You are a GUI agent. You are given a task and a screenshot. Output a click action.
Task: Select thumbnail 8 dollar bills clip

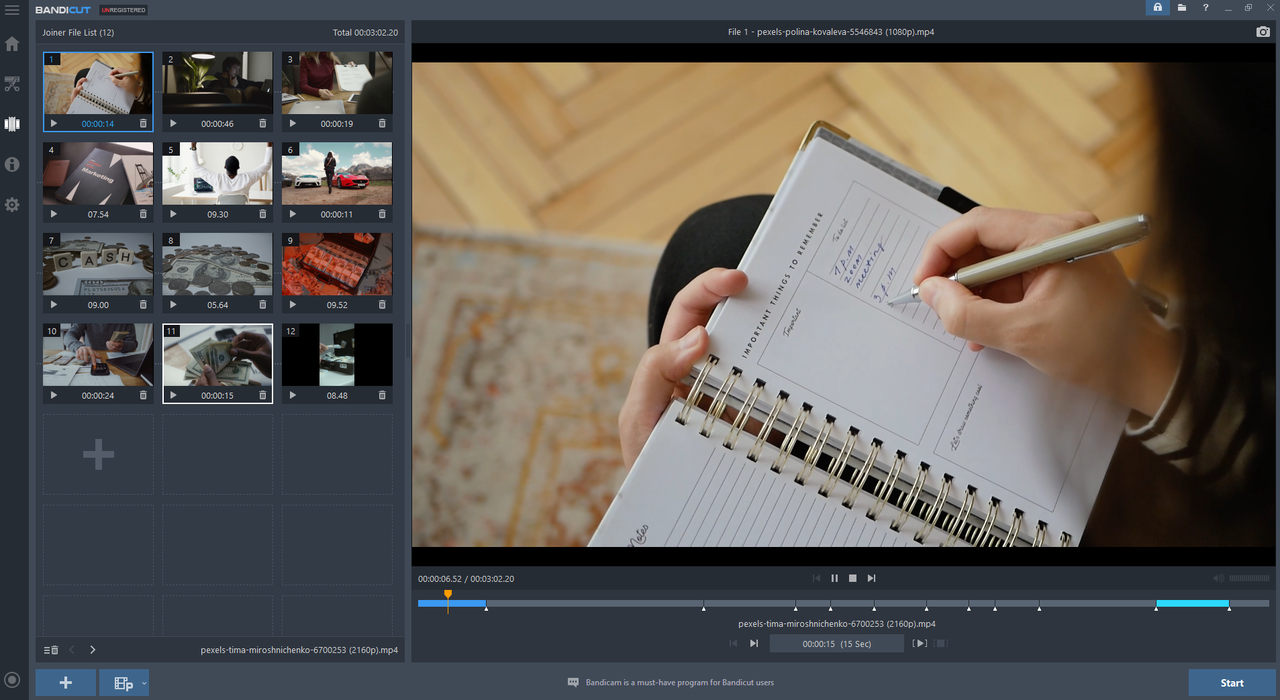pyautogui.click(x=217, y=264)
